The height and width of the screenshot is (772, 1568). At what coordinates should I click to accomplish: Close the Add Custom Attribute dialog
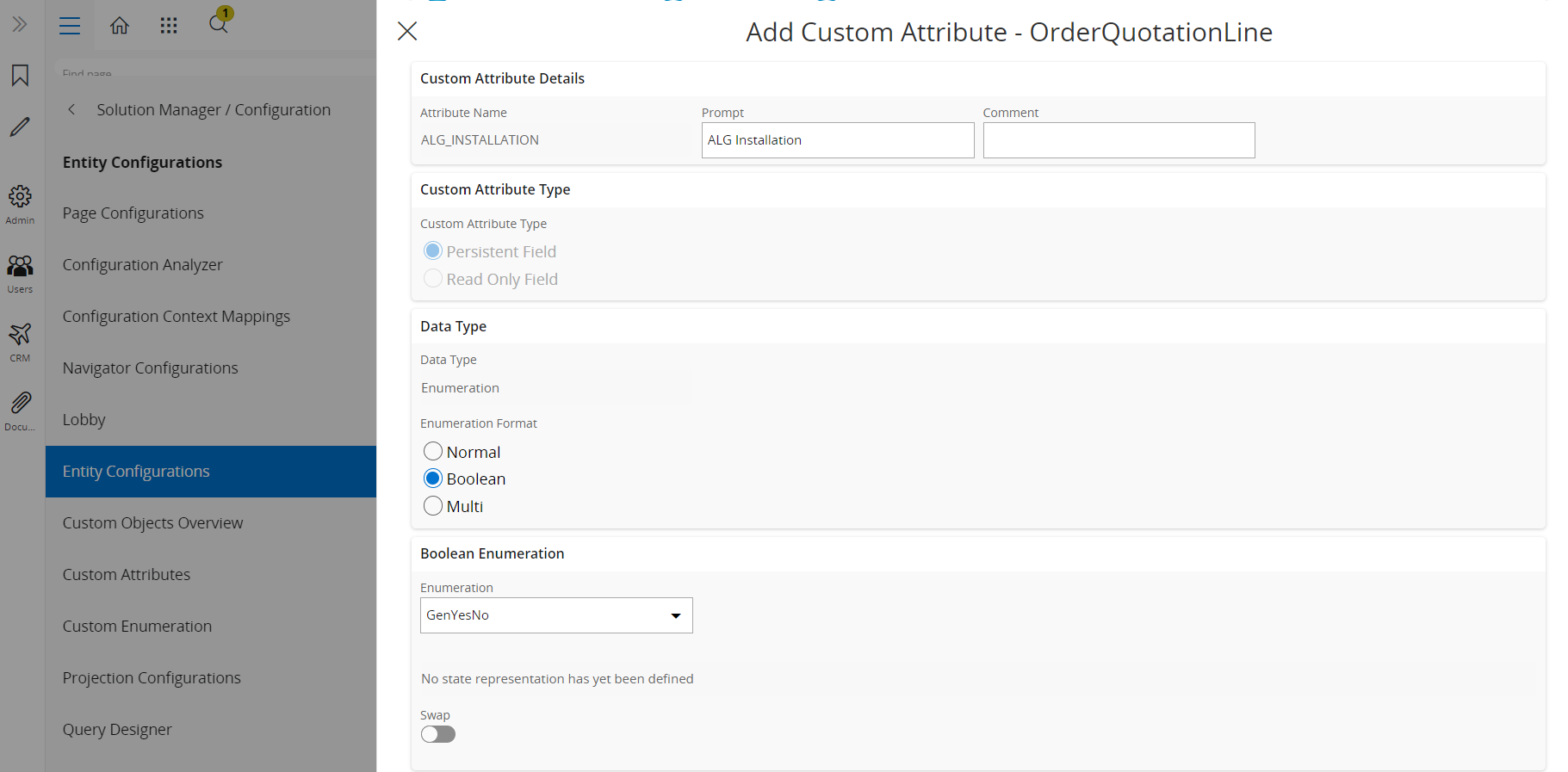click(x=407, y=31)
